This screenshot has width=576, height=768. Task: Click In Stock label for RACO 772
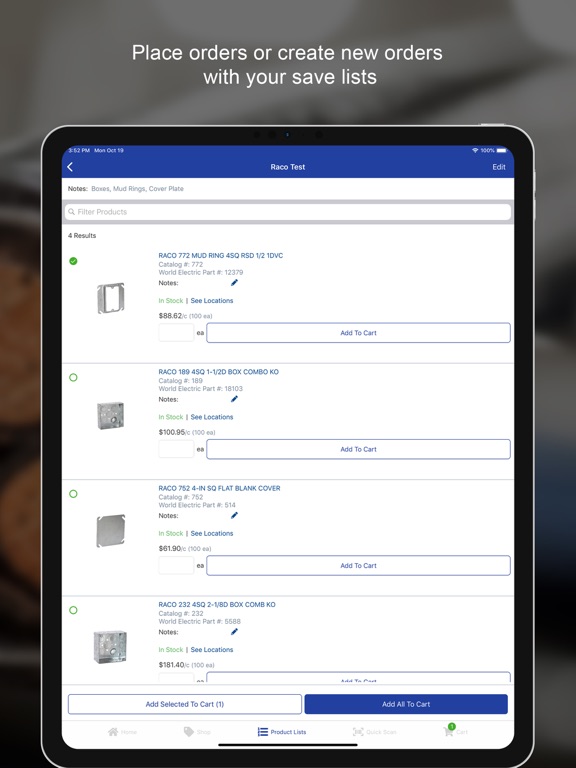(170, 301)
